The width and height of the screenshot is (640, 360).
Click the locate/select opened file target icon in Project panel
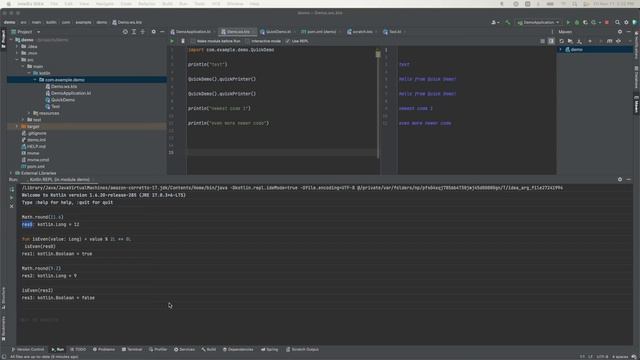pos(125,32)
